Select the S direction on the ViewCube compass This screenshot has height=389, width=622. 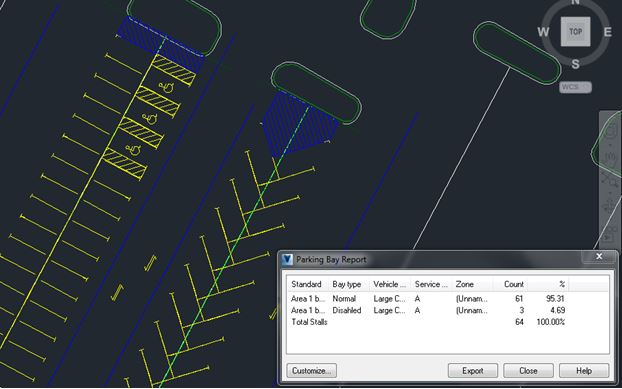575,64
